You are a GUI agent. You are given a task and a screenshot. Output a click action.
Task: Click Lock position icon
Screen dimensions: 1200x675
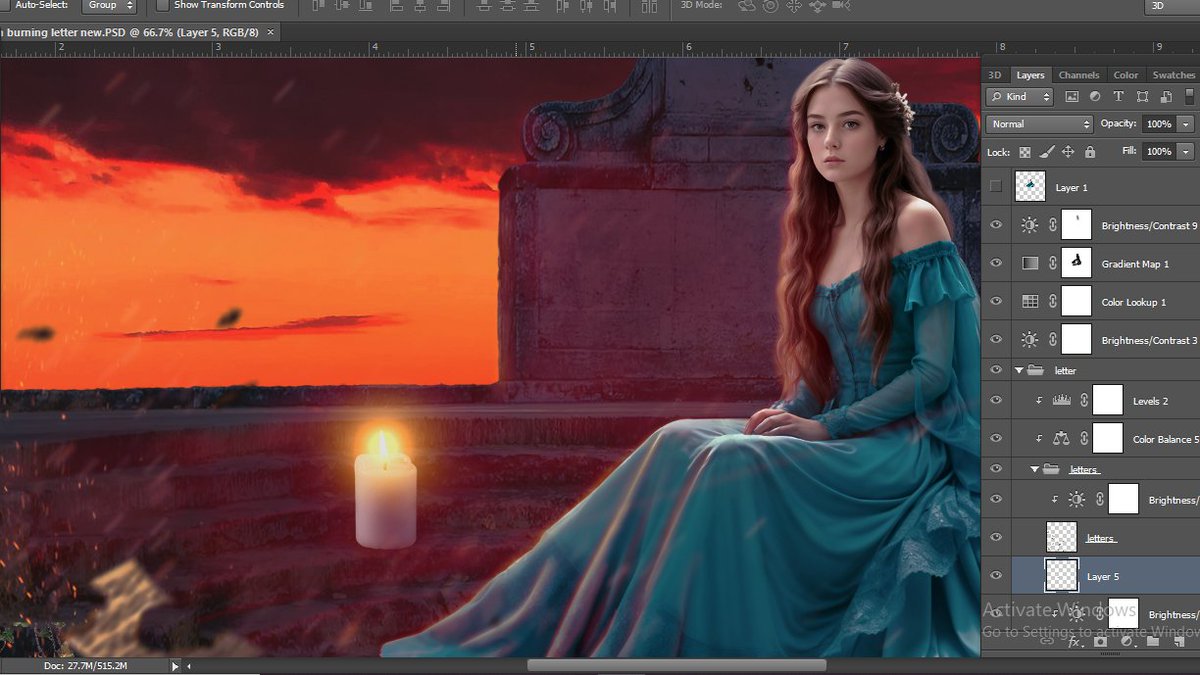1068,152
